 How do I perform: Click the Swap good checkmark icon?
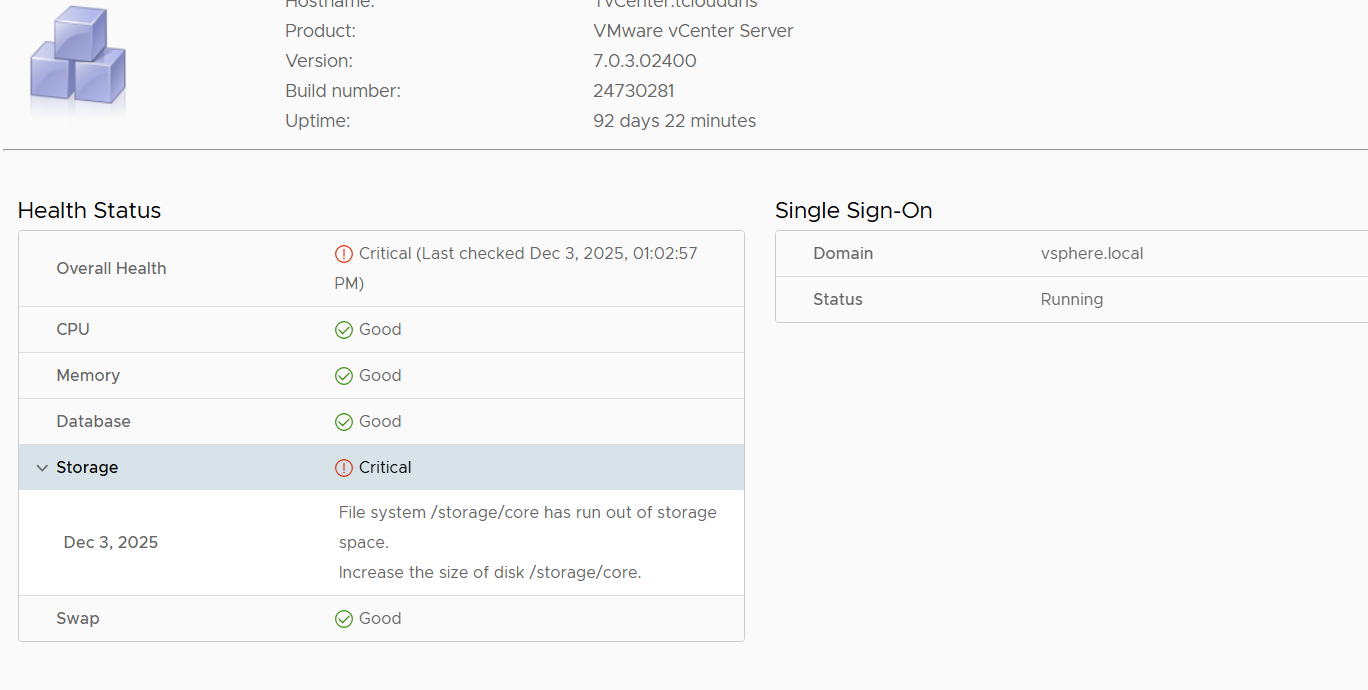click(344, 619)
